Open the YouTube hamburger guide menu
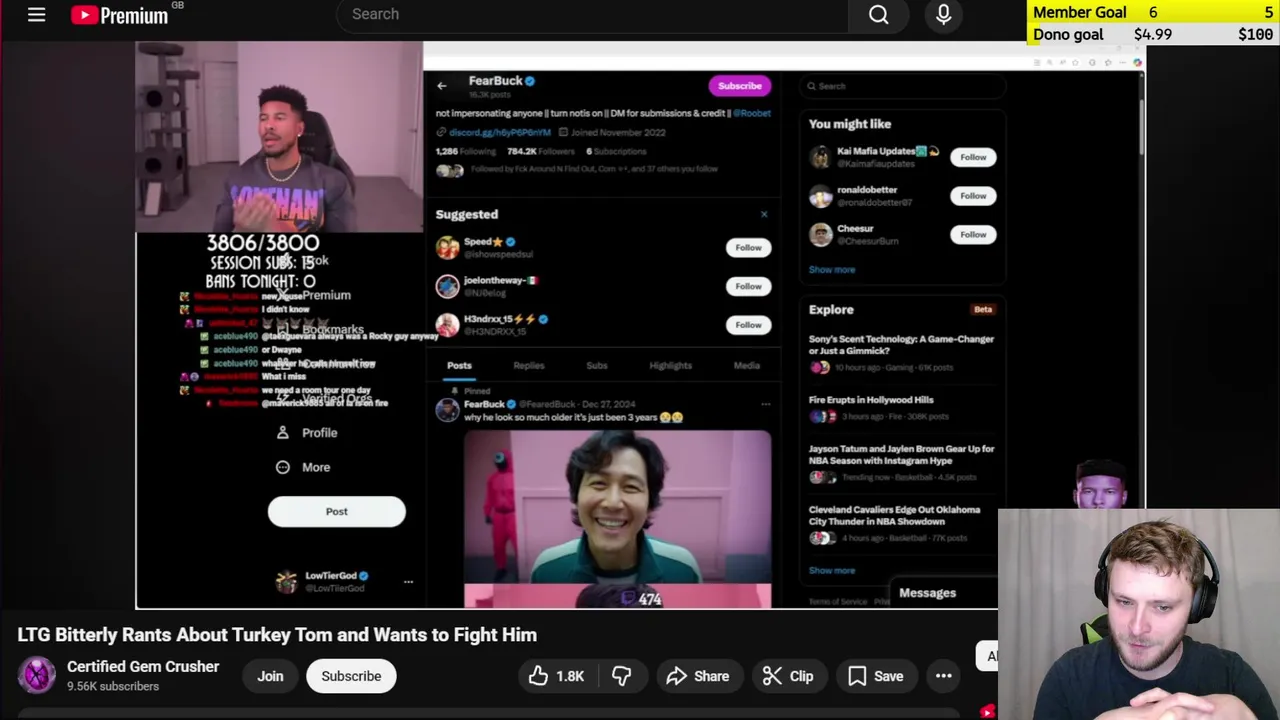Screen dimensions: 1280x720 click(36, 14)
